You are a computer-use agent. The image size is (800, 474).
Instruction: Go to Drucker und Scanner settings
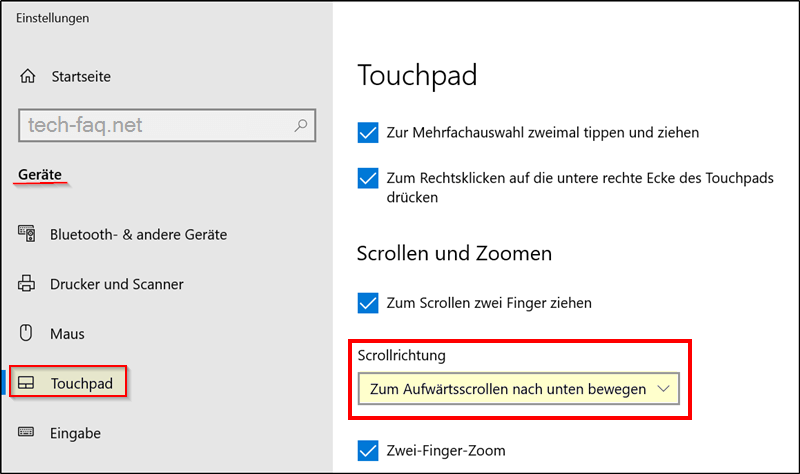[117, 284]
